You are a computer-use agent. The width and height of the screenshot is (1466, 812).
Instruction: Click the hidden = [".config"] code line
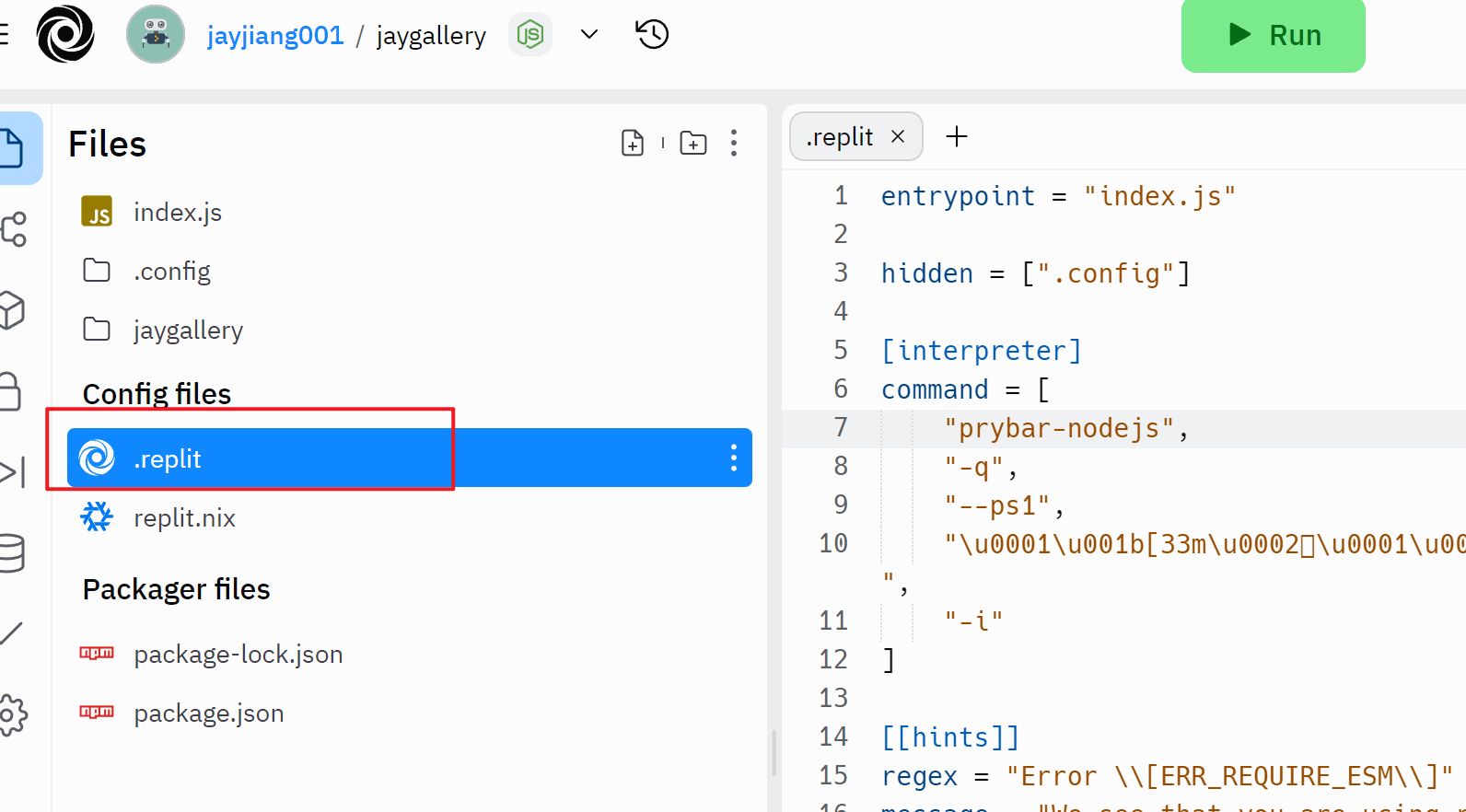(x=1036, y=273)
